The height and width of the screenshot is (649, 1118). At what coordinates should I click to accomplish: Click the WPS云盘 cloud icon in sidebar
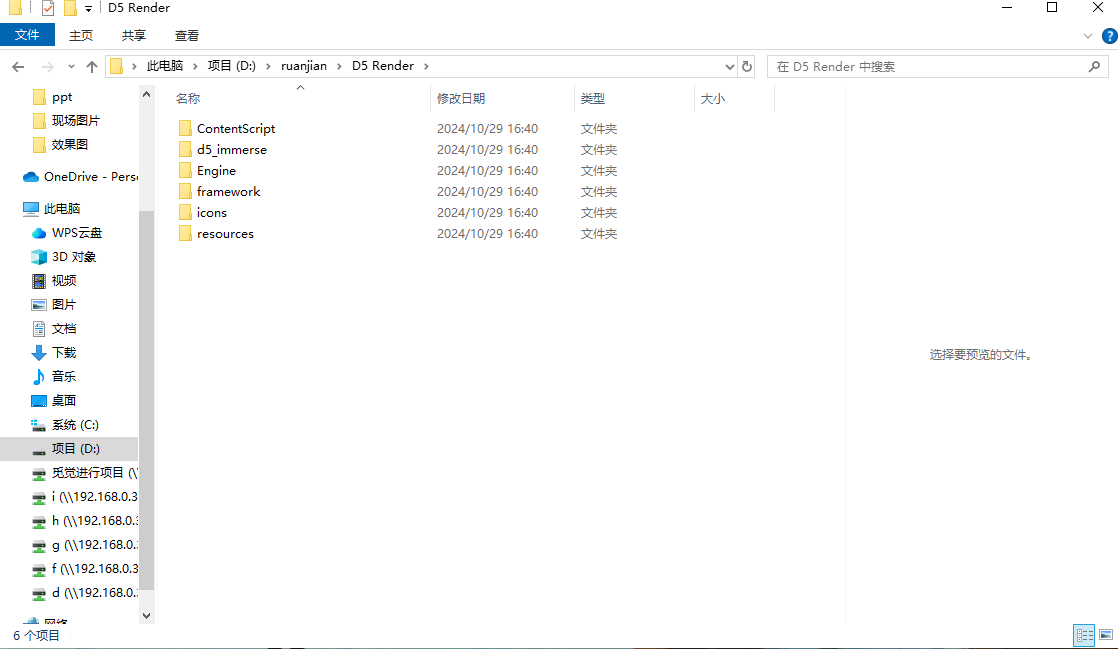(39, 233)
